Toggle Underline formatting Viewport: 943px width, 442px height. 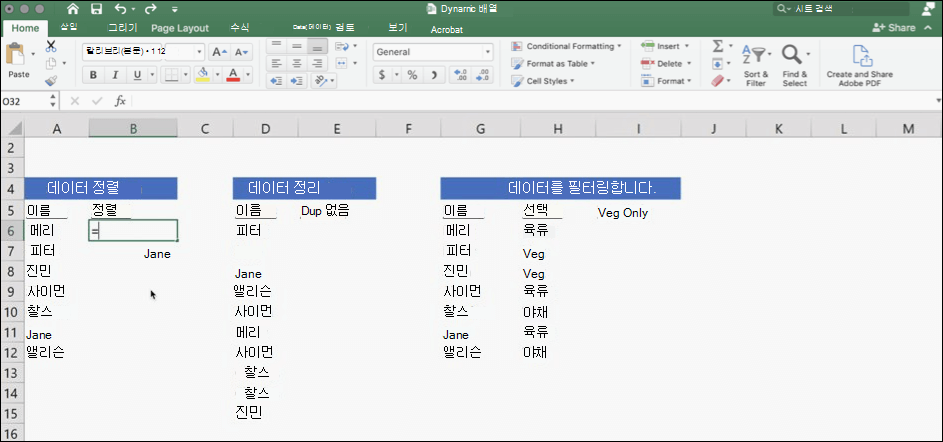tap(137, 75)
